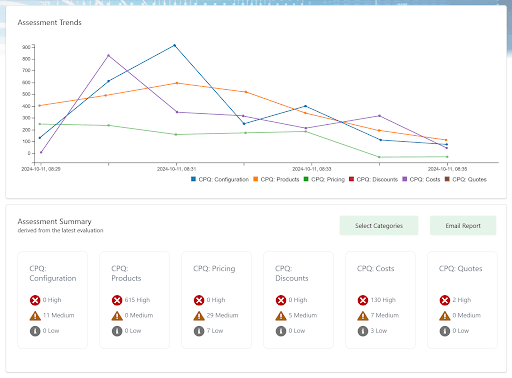Click the blue Configuration peak data point
The image size is (512, 378).
(175, 45)
